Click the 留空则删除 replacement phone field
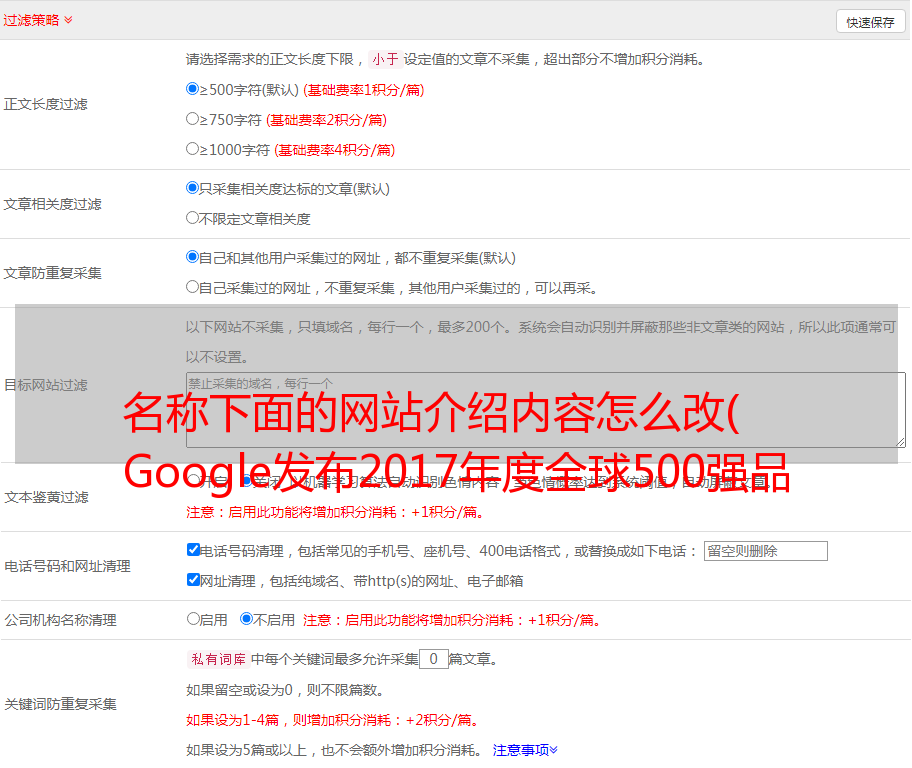 tap(765, 551)
